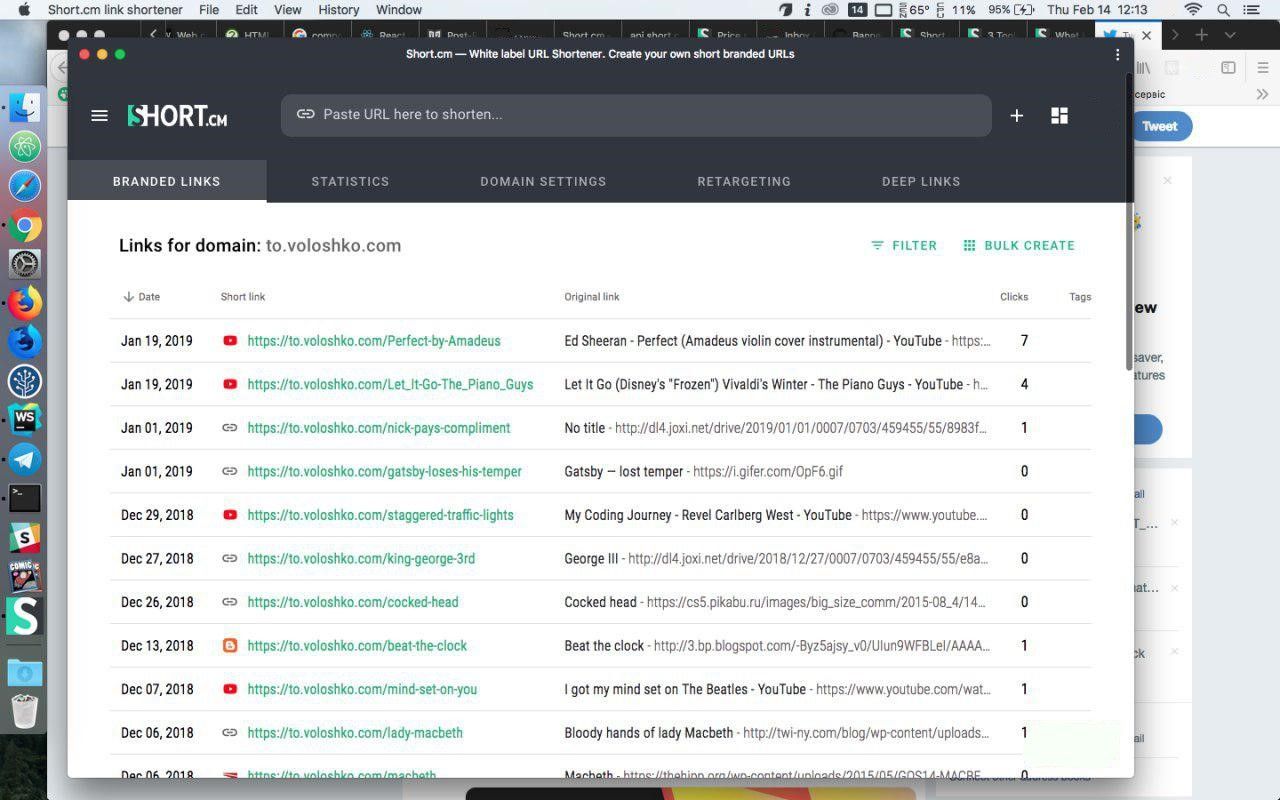Click the Short.cm logo

point(177,116)
